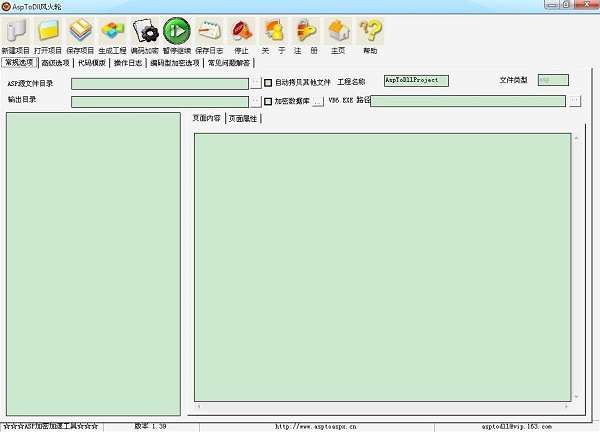Click the 生成工程 (Generate Project) cubes icon
The width and height of the screenshot is (600, 432).
click(112, 31)
